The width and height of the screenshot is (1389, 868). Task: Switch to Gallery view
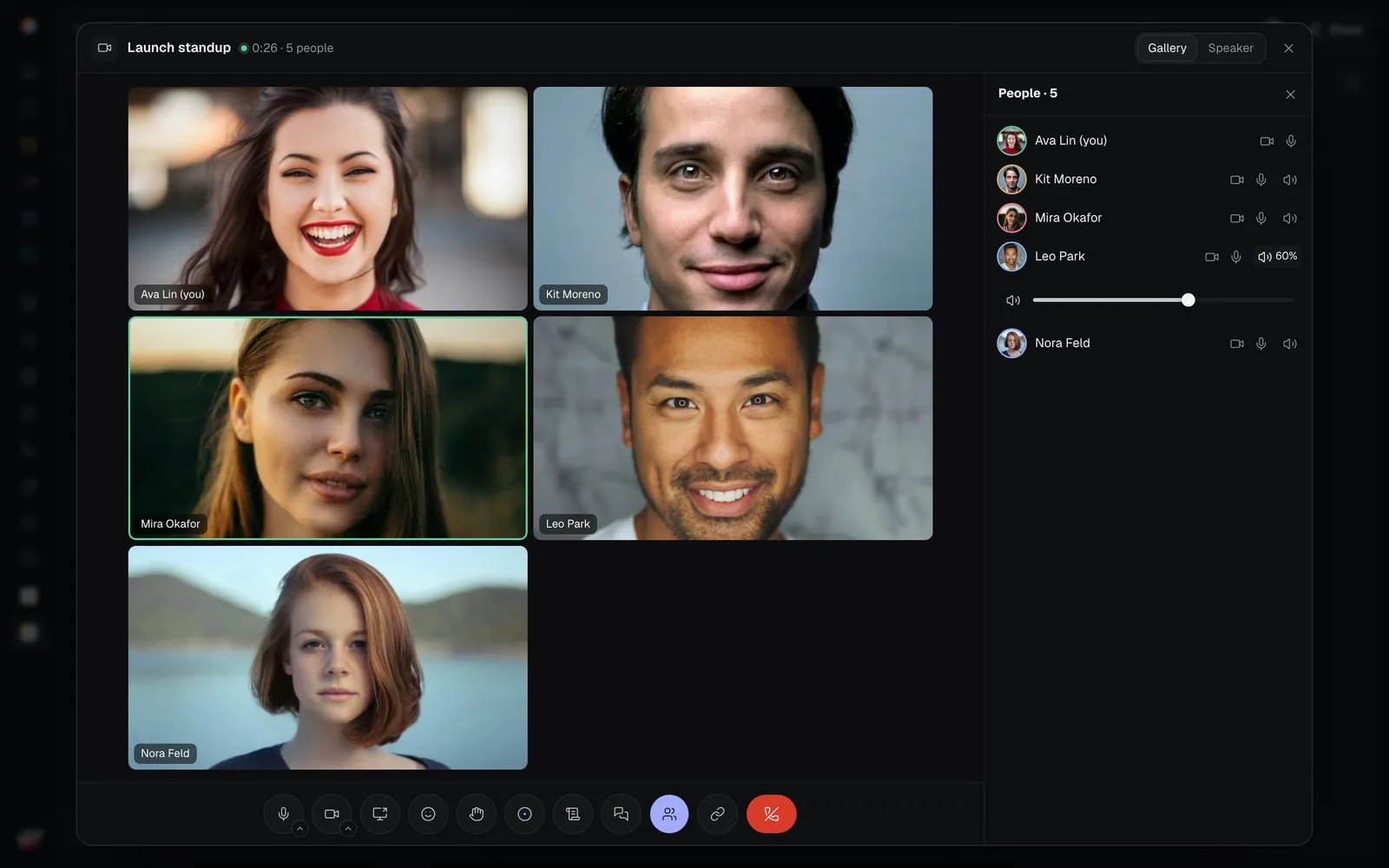pyautogui.click(x=1167, y=48)
